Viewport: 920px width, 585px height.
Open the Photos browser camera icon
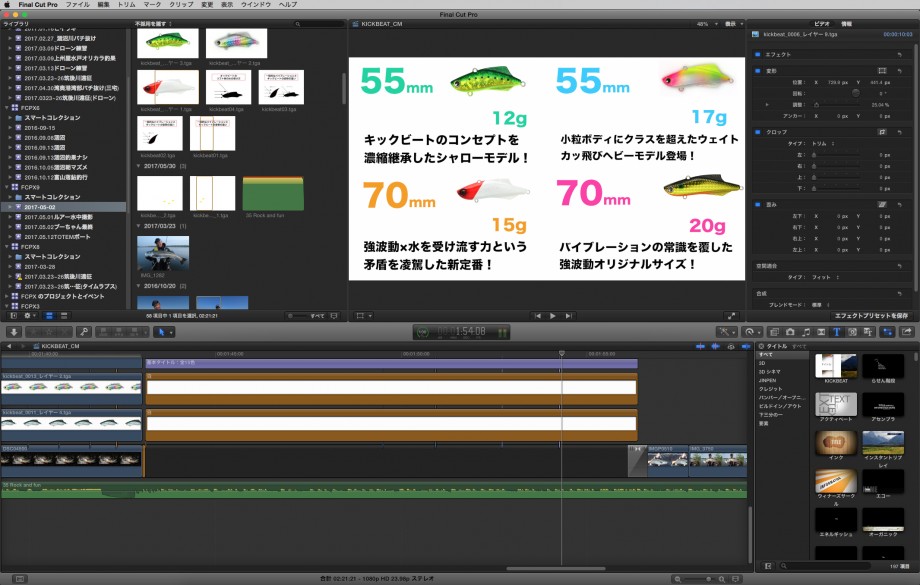[x=790, y=332]
